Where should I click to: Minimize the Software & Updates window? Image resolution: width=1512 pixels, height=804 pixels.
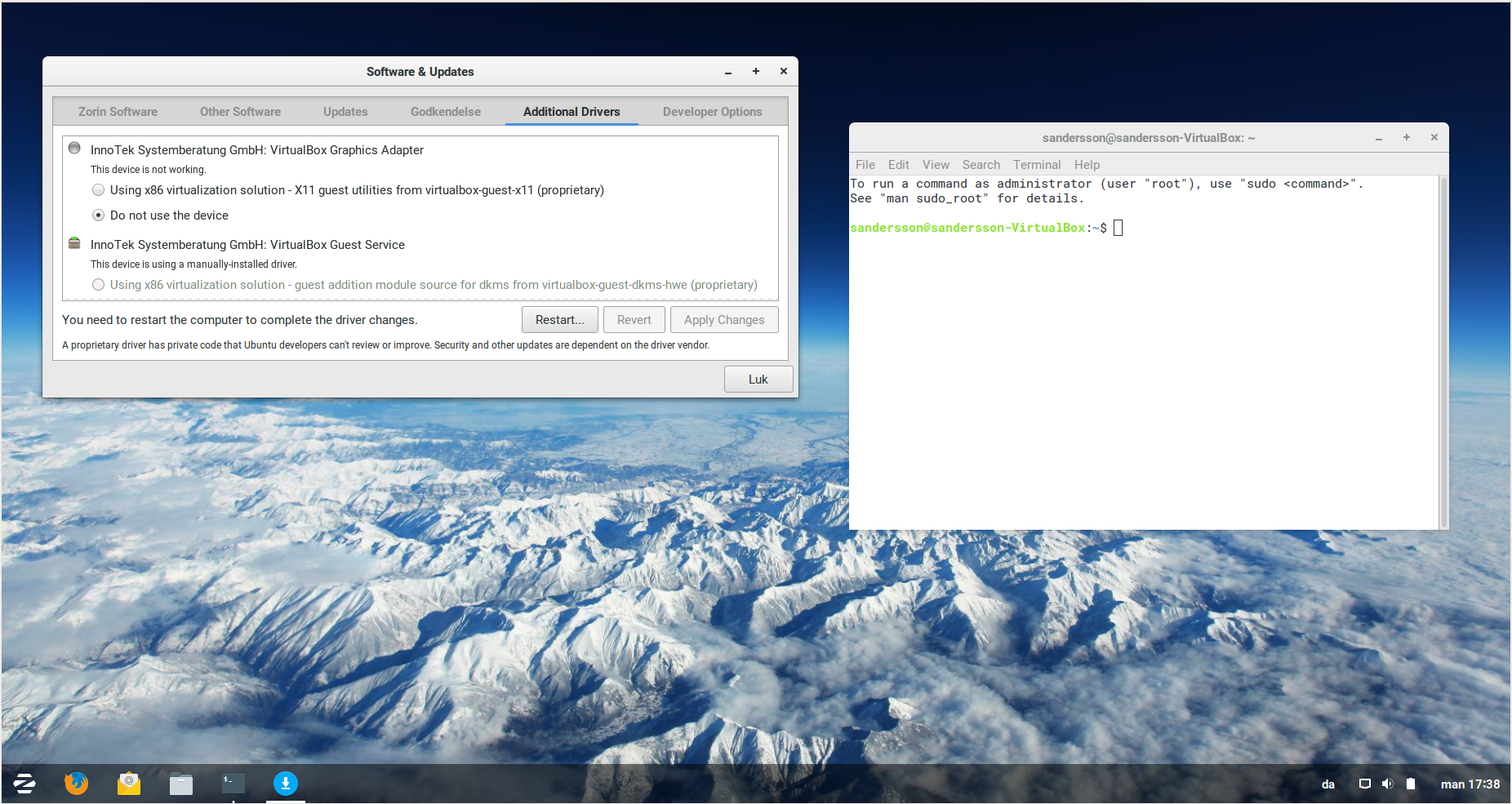point(728,72)
